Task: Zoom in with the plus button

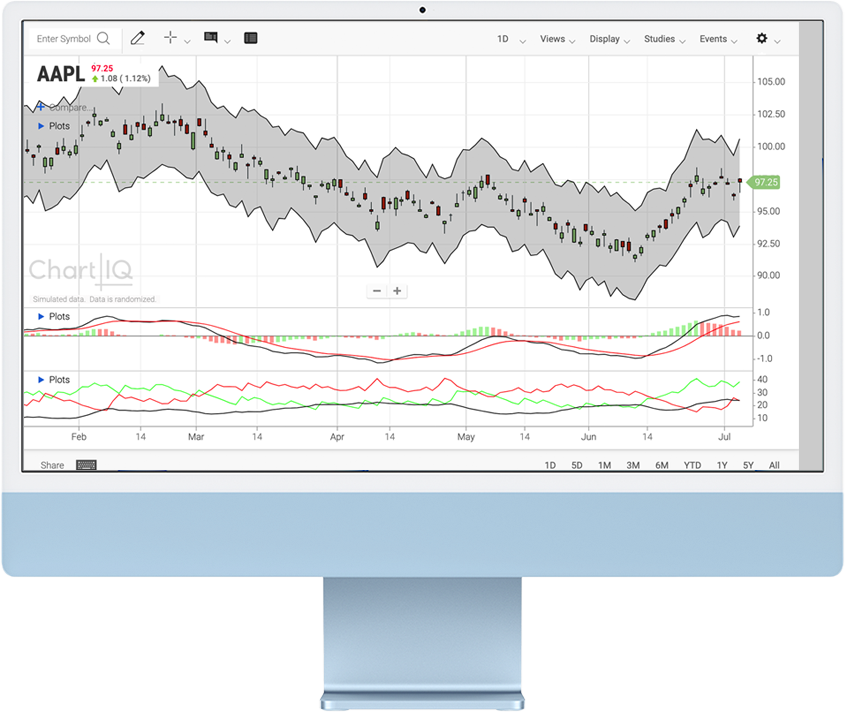Action: (x=397, y=290)
